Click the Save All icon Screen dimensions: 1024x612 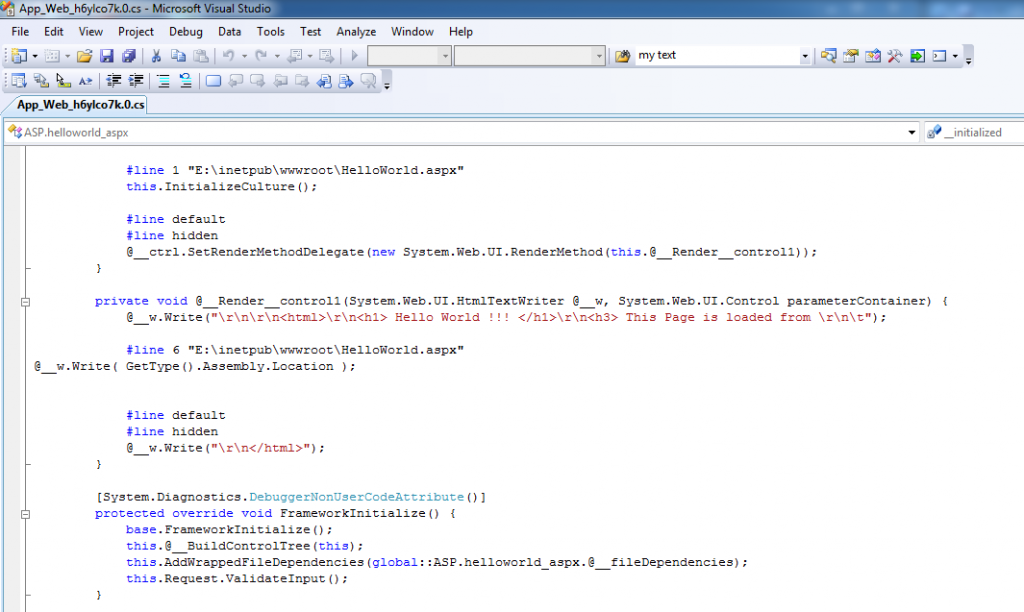pos(130,55)
